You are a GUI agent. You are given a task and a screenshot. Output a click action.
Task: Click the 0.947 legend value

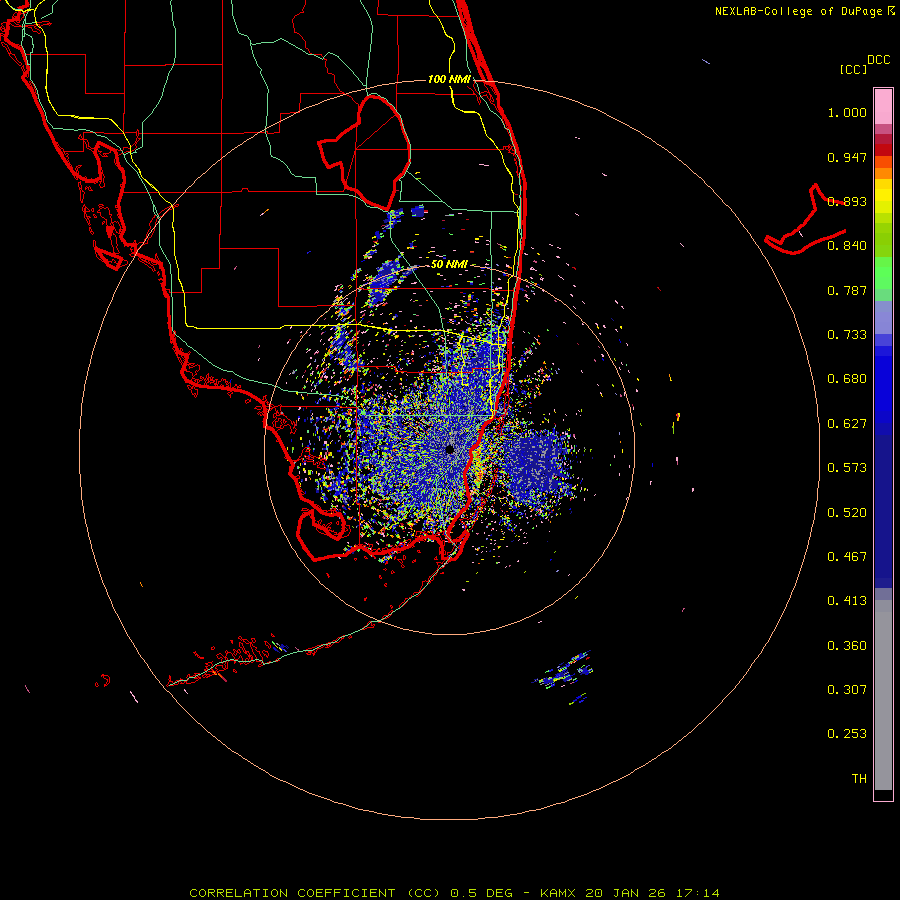[847, 157]
